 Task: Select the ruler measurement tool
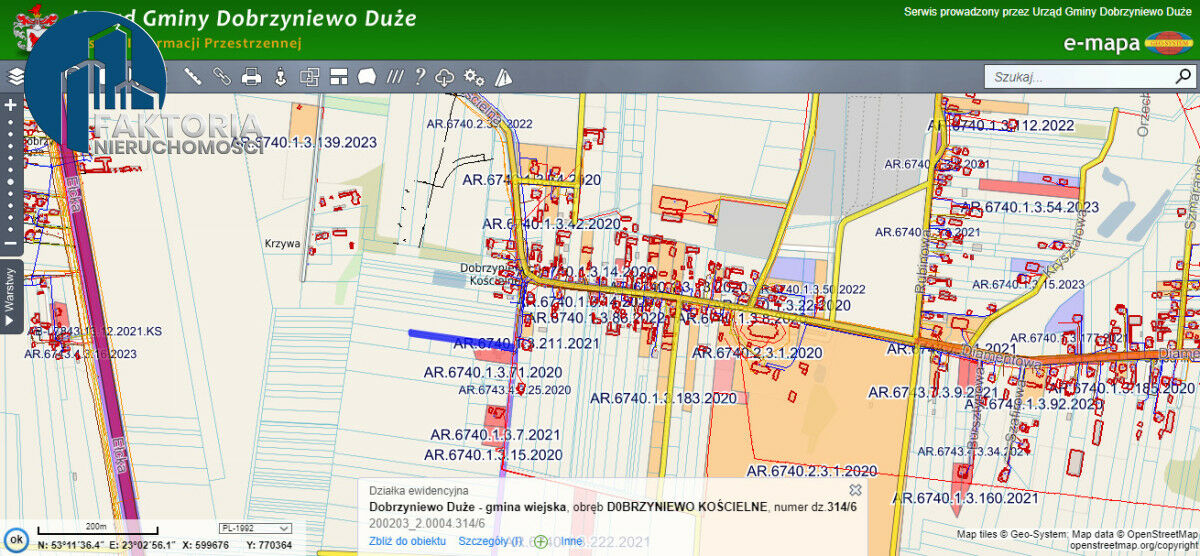click(192, 76)
